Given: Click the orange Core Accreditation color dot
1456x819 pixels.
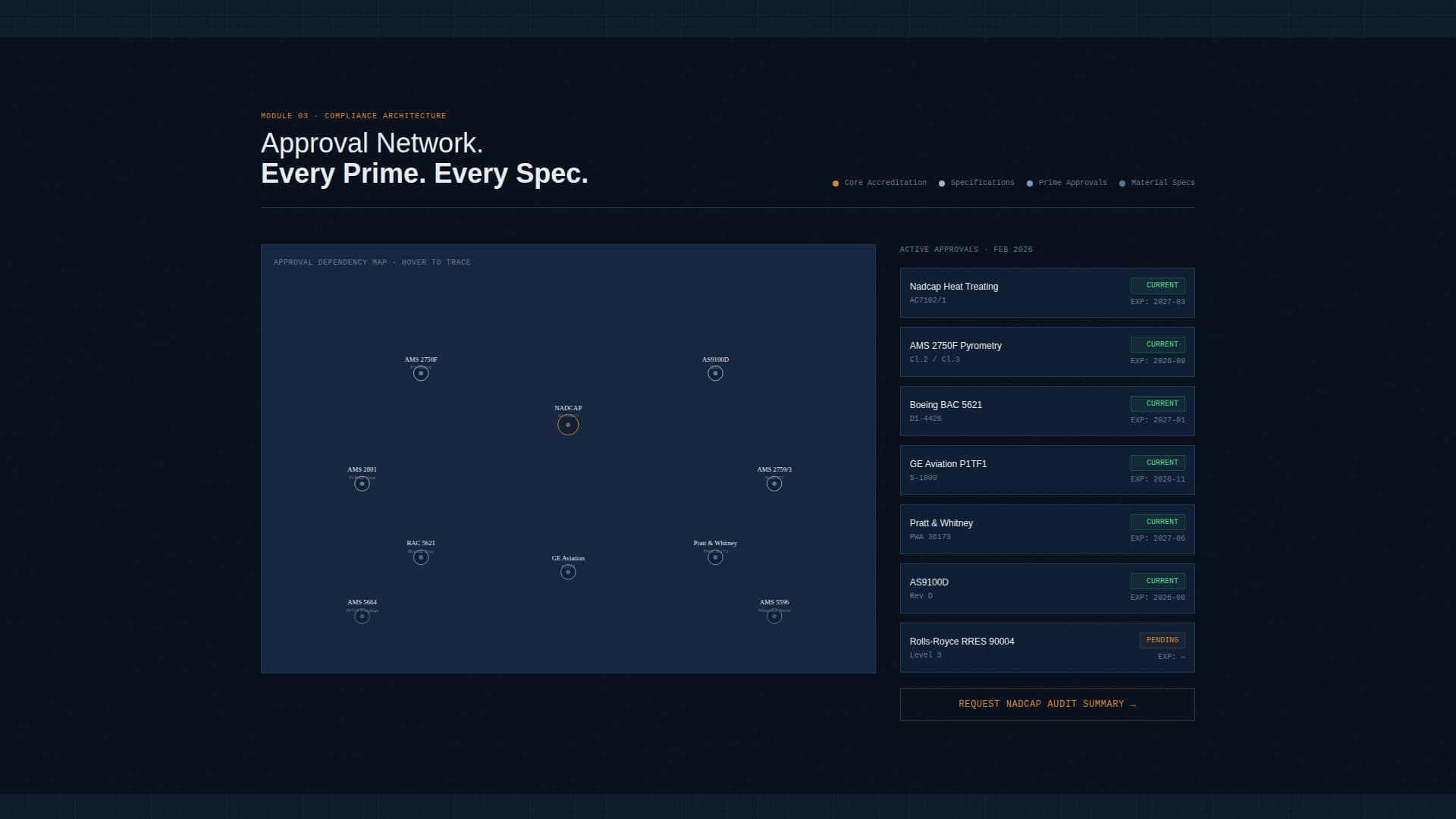Looking at the screenshot, I should pyautogui.click(x=835, y=183).
